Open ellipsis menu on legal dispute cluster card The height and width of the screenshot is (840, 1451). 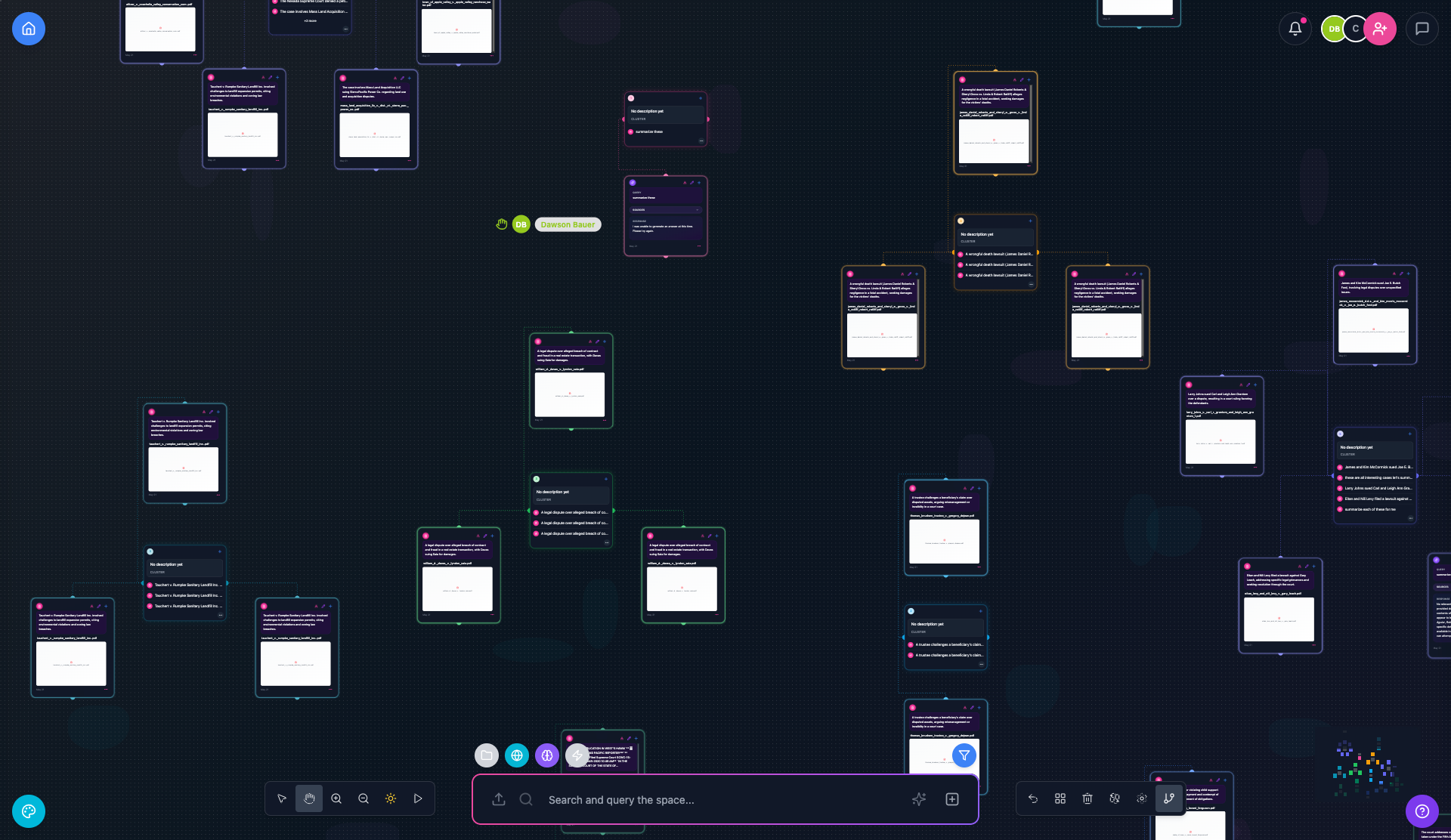click(606, 542)
